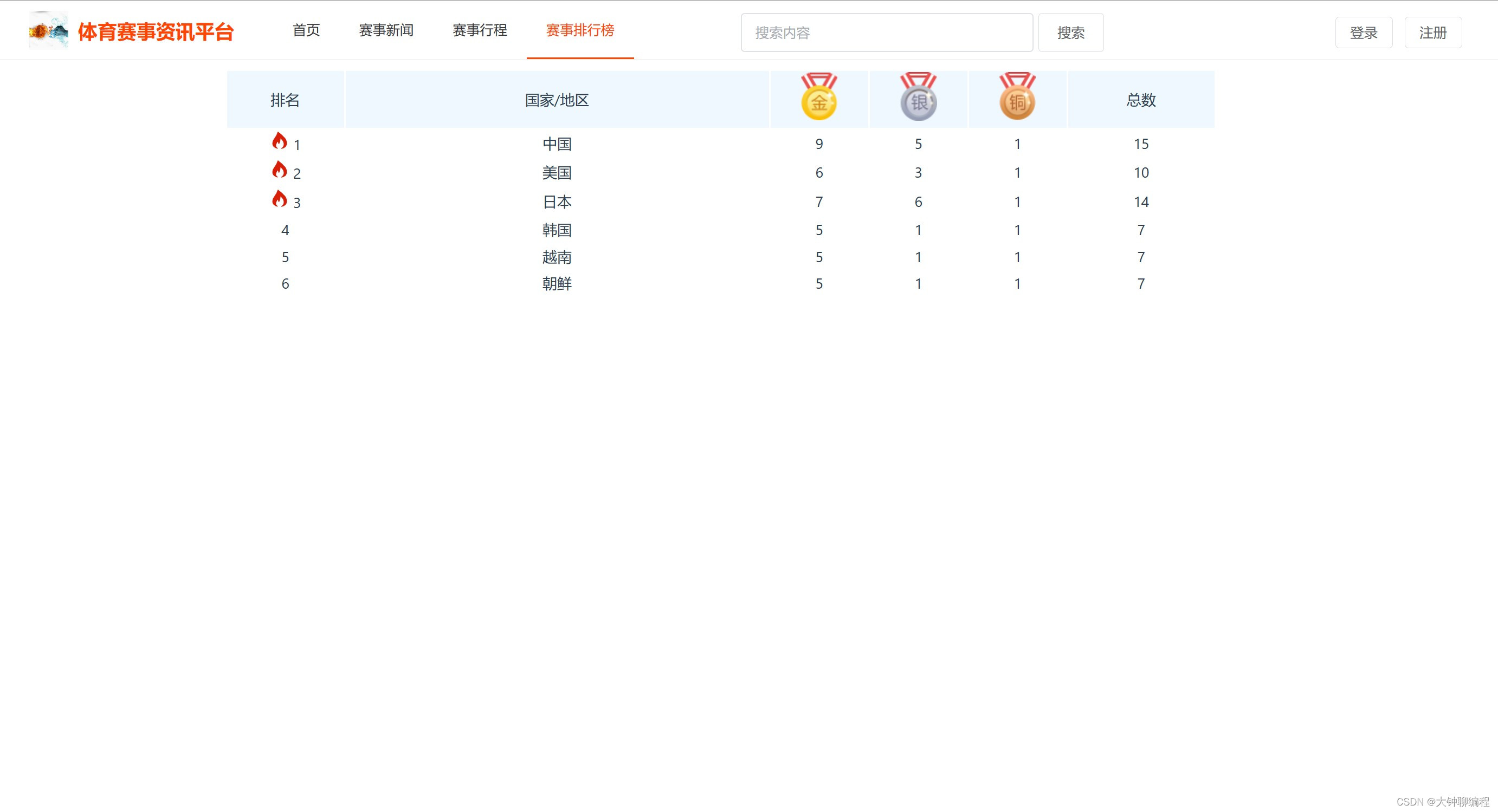Click the 体育赛事资讯平台 title
This screenshot has height=812, width=1498.
tap(156, 32)
